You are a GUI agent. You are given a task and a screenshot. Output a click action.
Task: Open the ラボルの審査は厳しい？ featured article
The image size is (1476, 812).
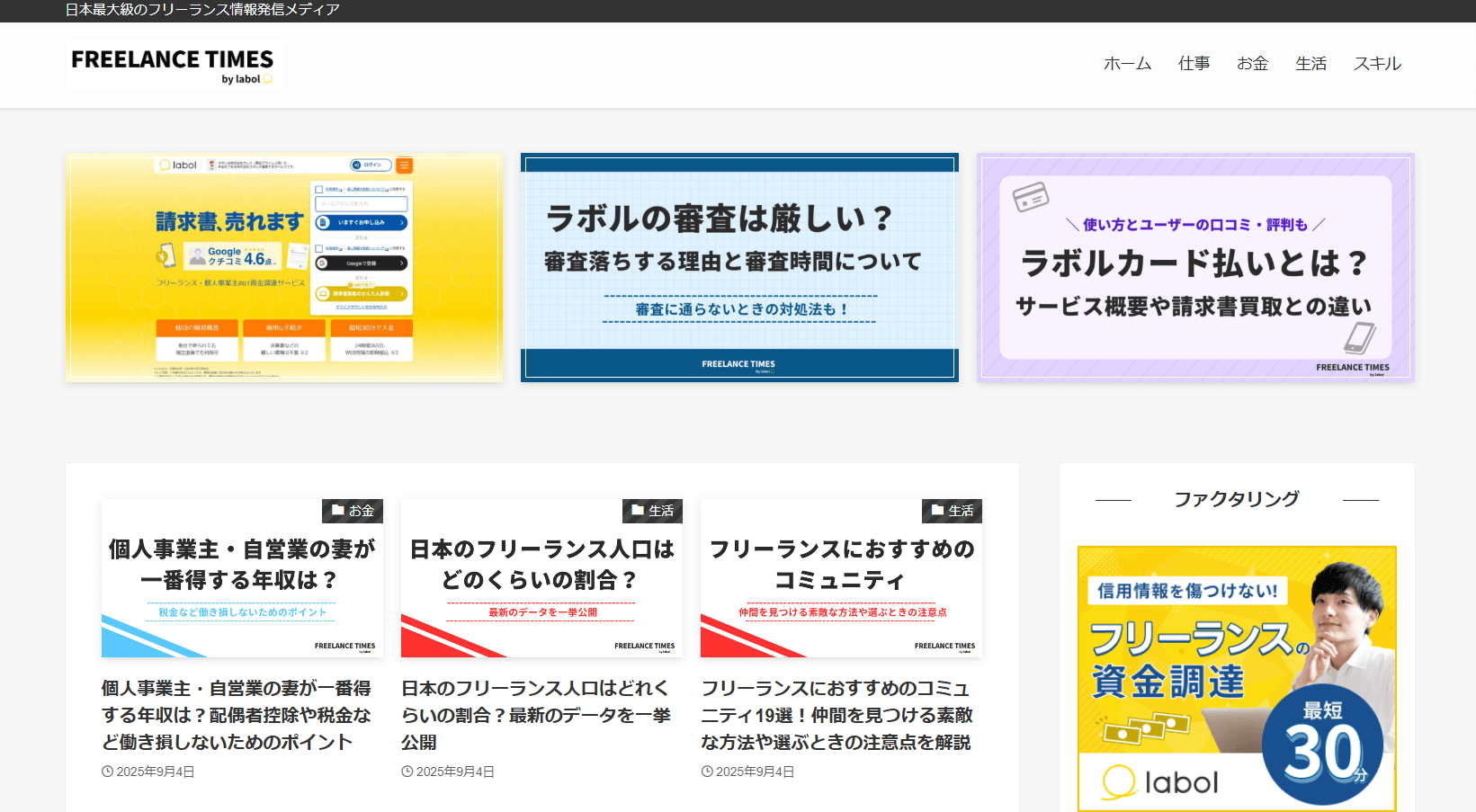[739, 267]
